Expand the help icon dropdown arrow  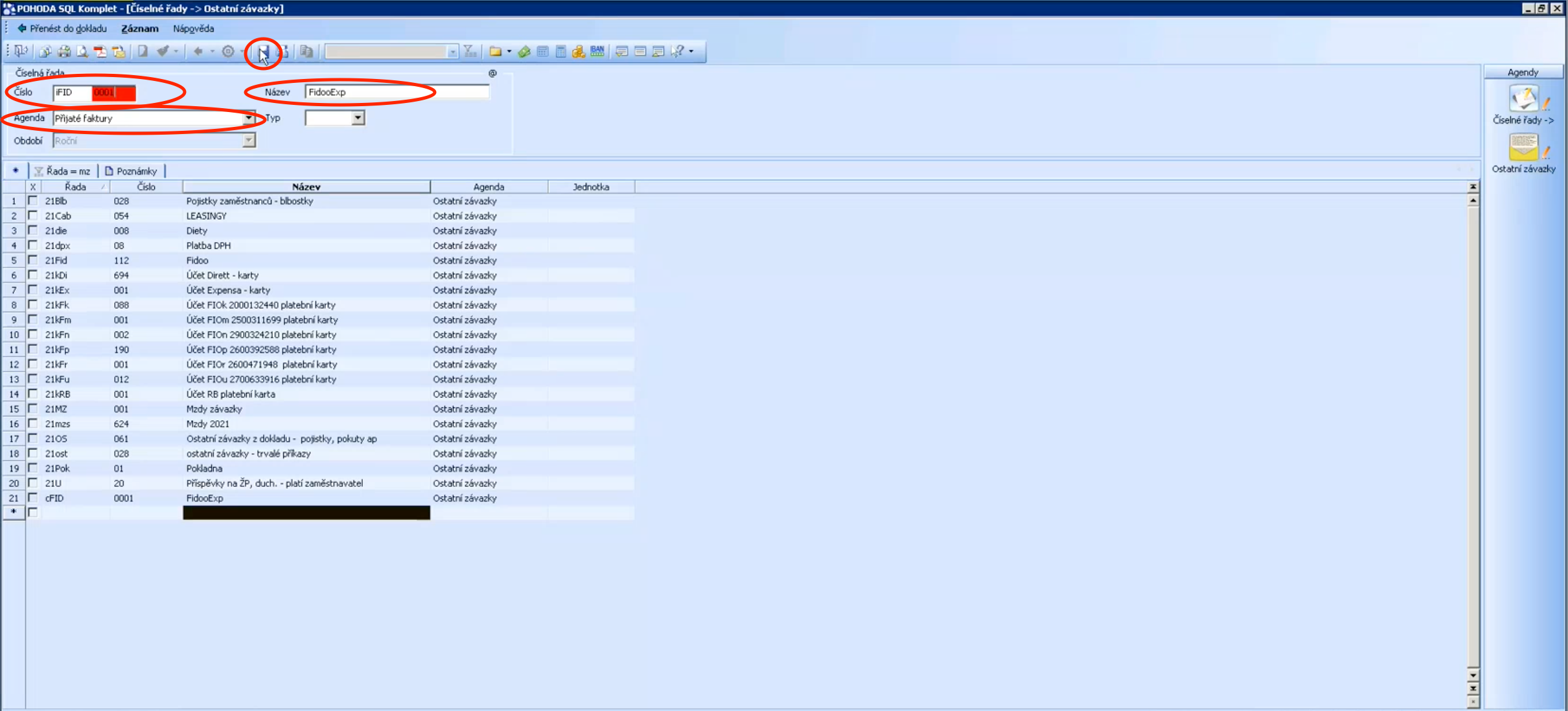coord(691,51)
